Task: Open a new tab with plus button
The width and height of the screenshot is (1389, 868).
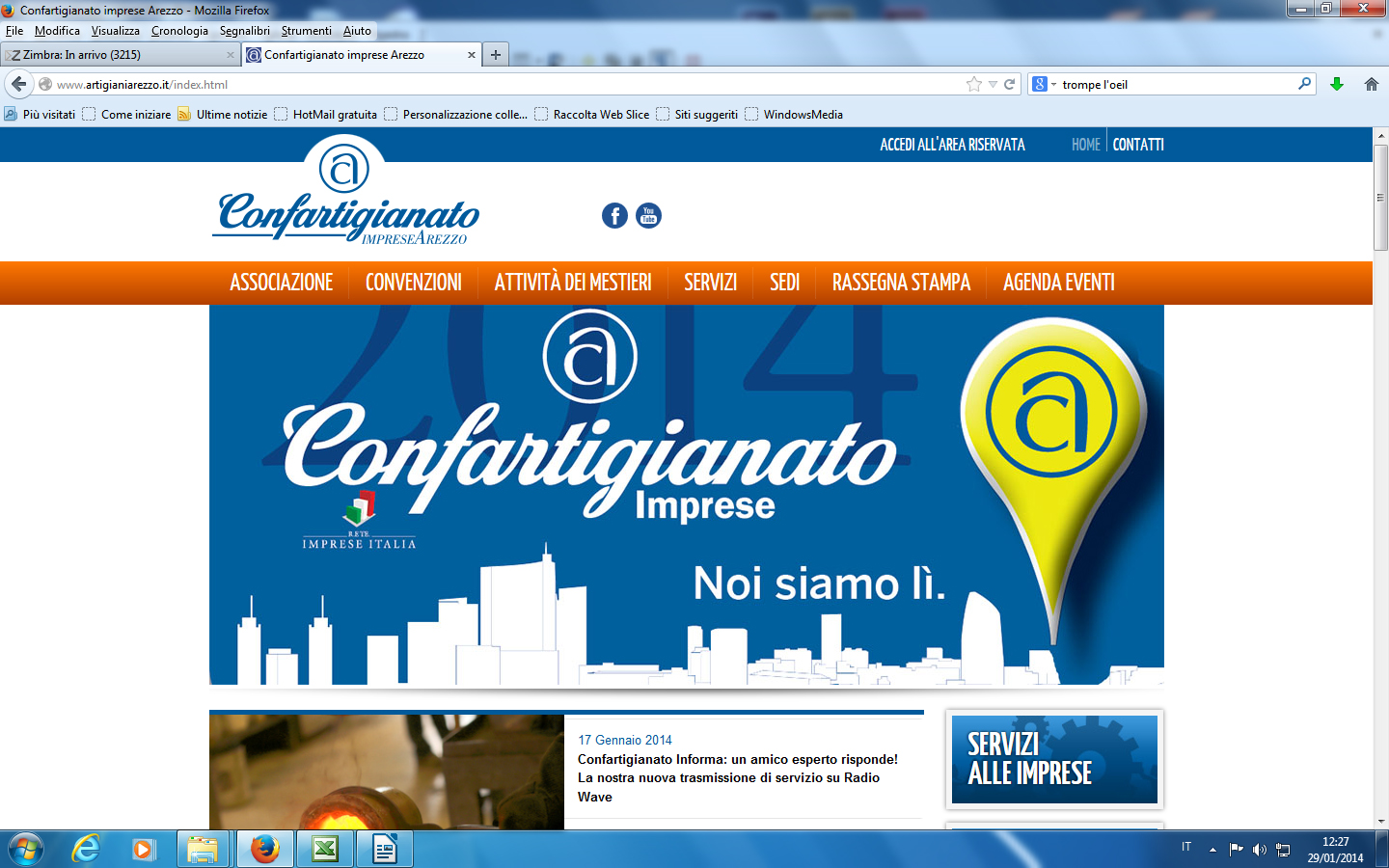Action: (495, 55)
